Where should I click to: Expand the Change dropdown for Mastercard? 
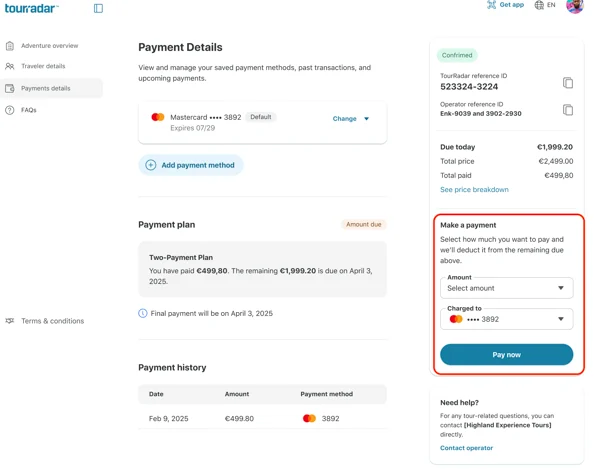pos(351,119)
